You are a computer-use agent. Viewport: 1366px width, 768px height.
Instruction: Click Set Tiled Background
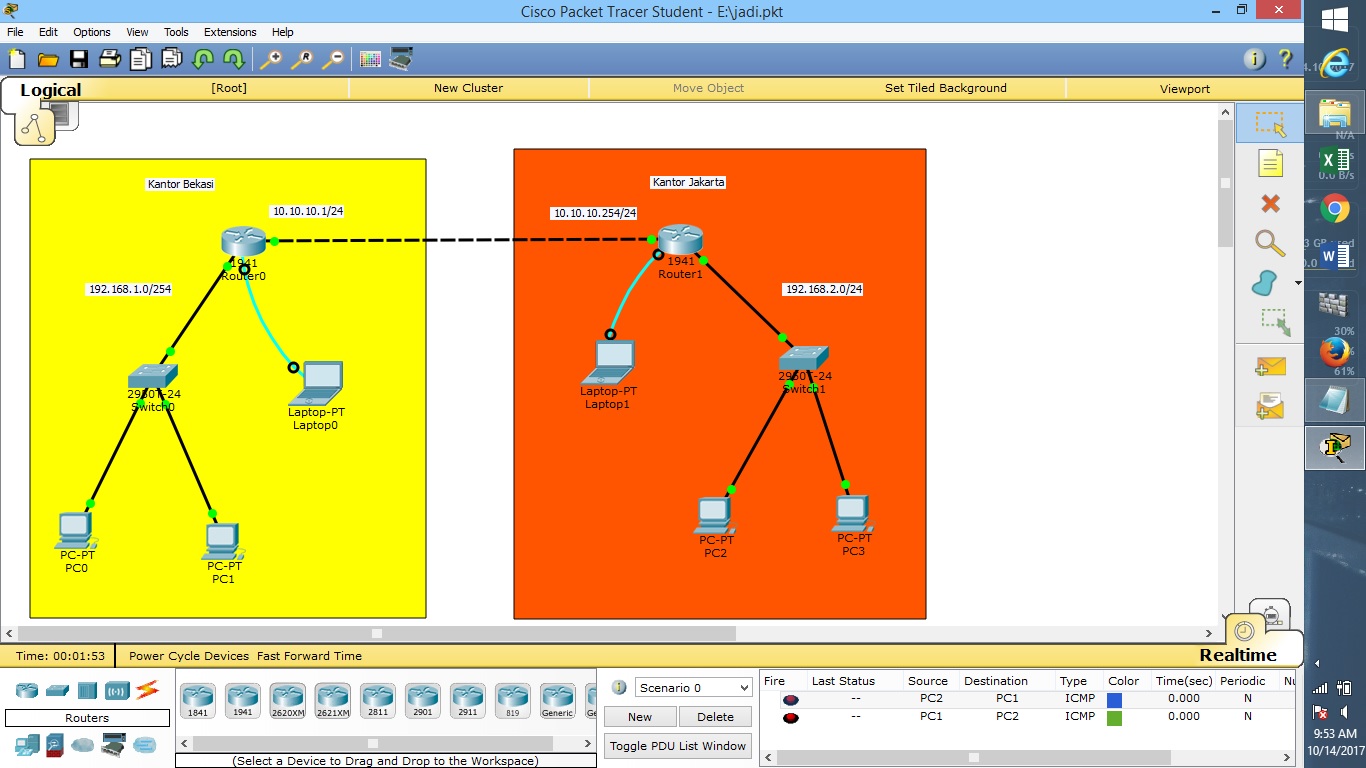[x=946, y=88]
